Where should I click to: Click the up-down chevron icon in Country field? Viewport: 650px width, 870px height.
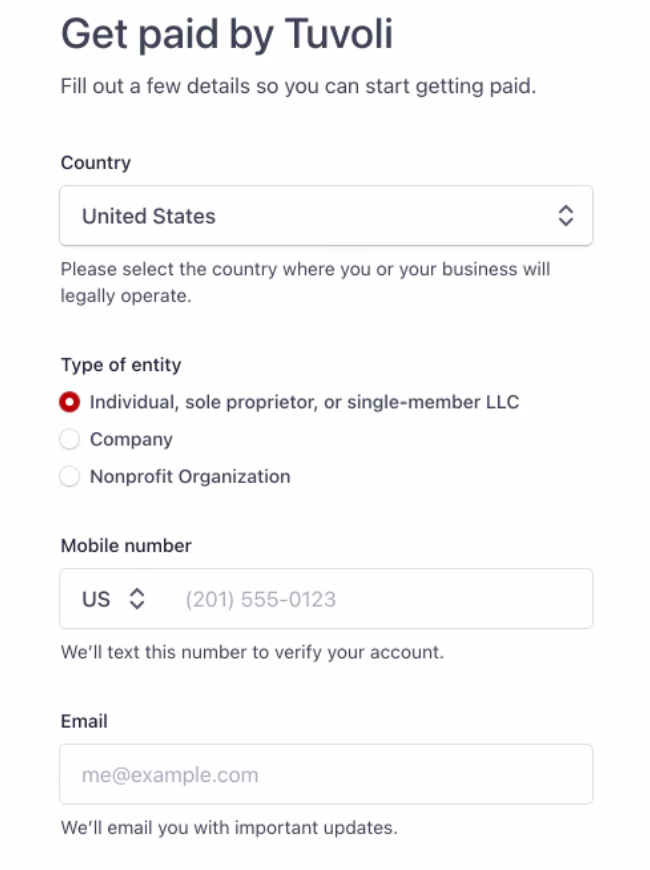pyautogui.click(x=566, y=216)
